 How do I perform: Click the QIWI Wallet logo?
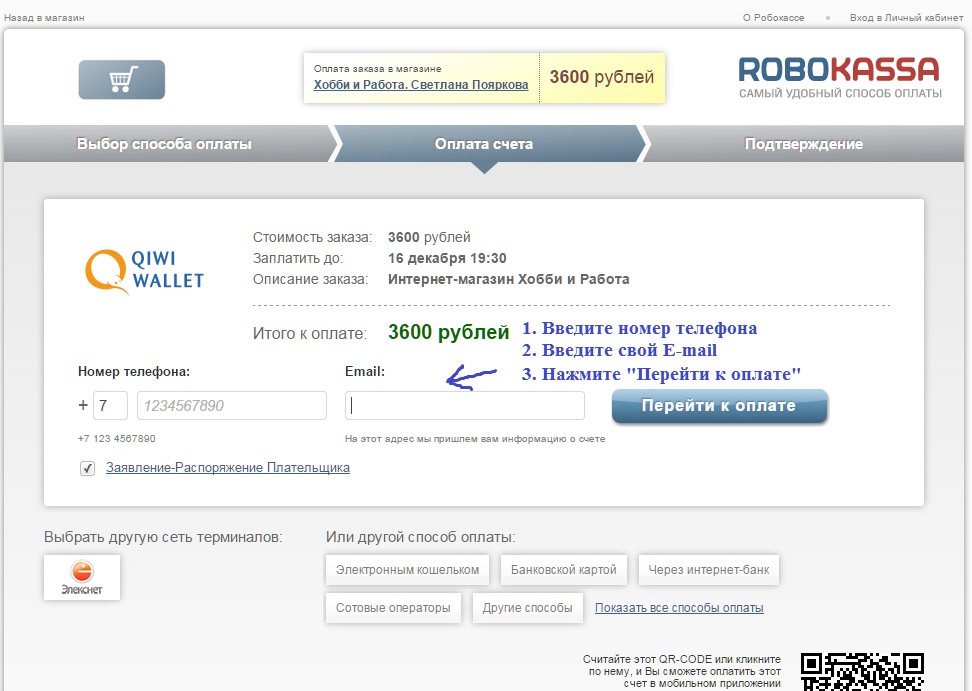click(144, 271)
